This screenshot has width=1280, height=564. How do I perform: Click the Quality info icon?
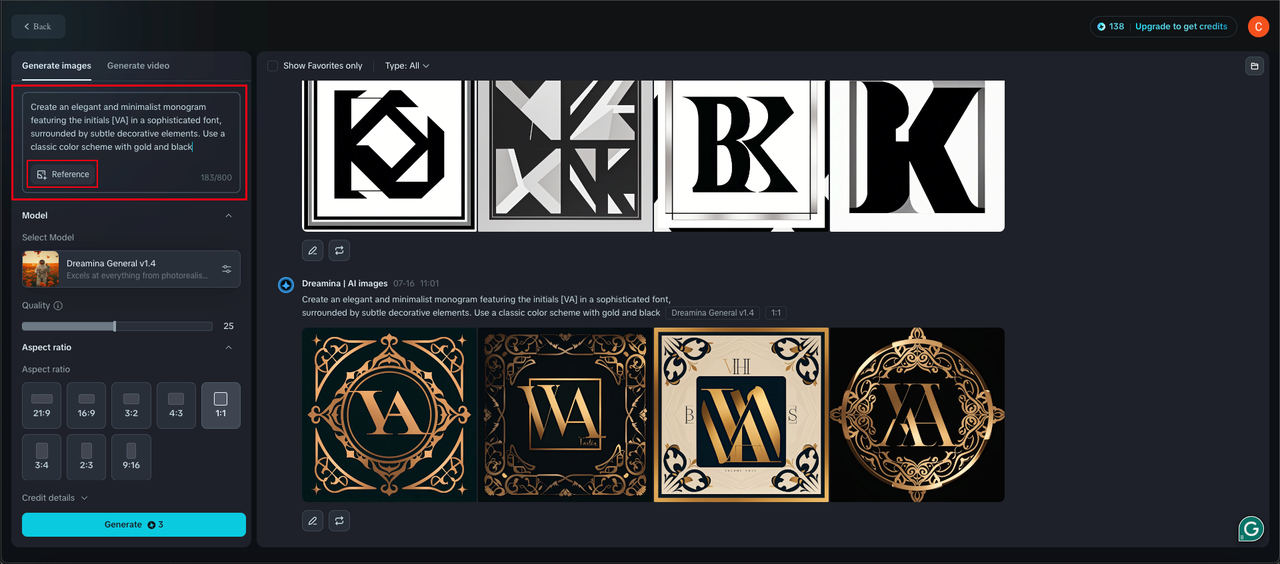[x=58, y=306]
